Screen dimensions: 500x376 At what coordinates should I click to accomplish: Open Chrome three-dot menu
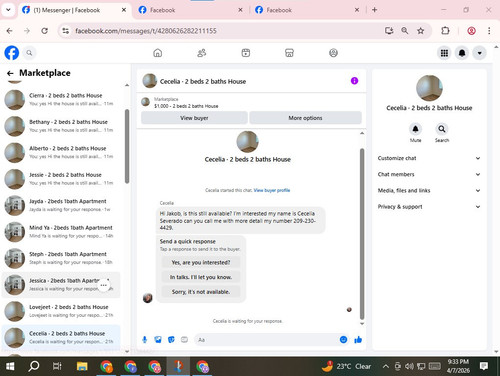[489, 31]
